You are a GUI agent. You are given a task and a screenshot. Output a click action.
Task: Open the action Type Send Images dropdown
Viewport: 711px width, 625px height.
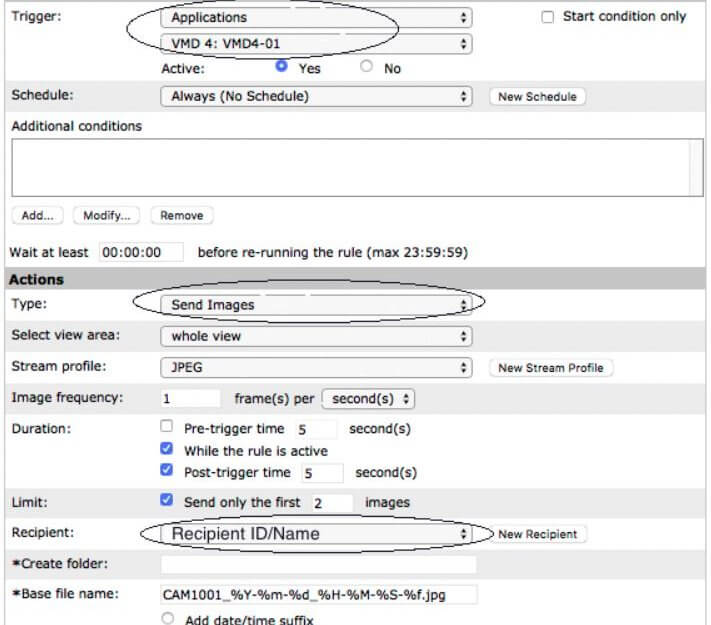point(316,305)
